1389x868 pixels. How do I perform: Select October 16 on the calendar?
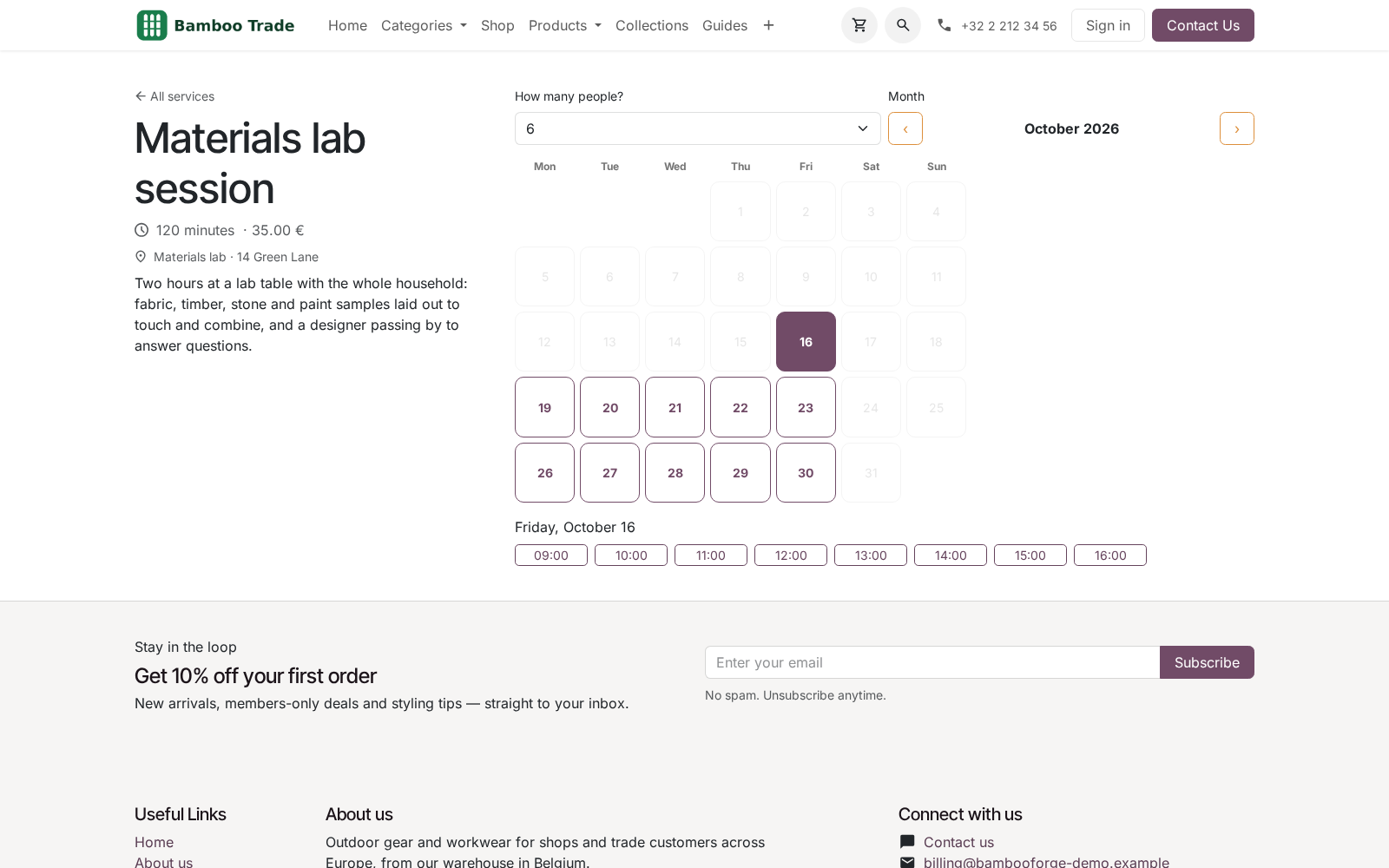806,342
